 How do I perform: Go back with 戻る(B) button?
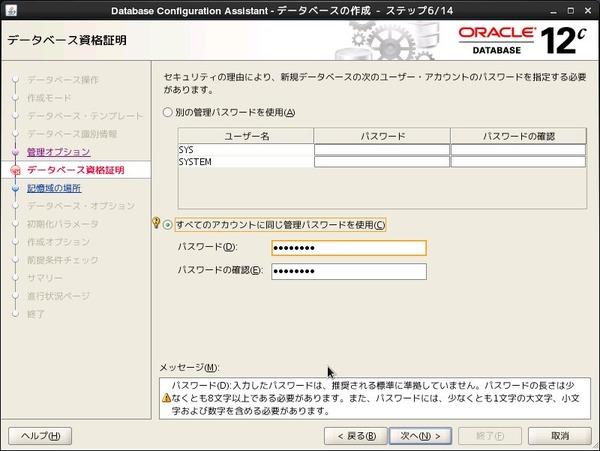click(356, 436)
